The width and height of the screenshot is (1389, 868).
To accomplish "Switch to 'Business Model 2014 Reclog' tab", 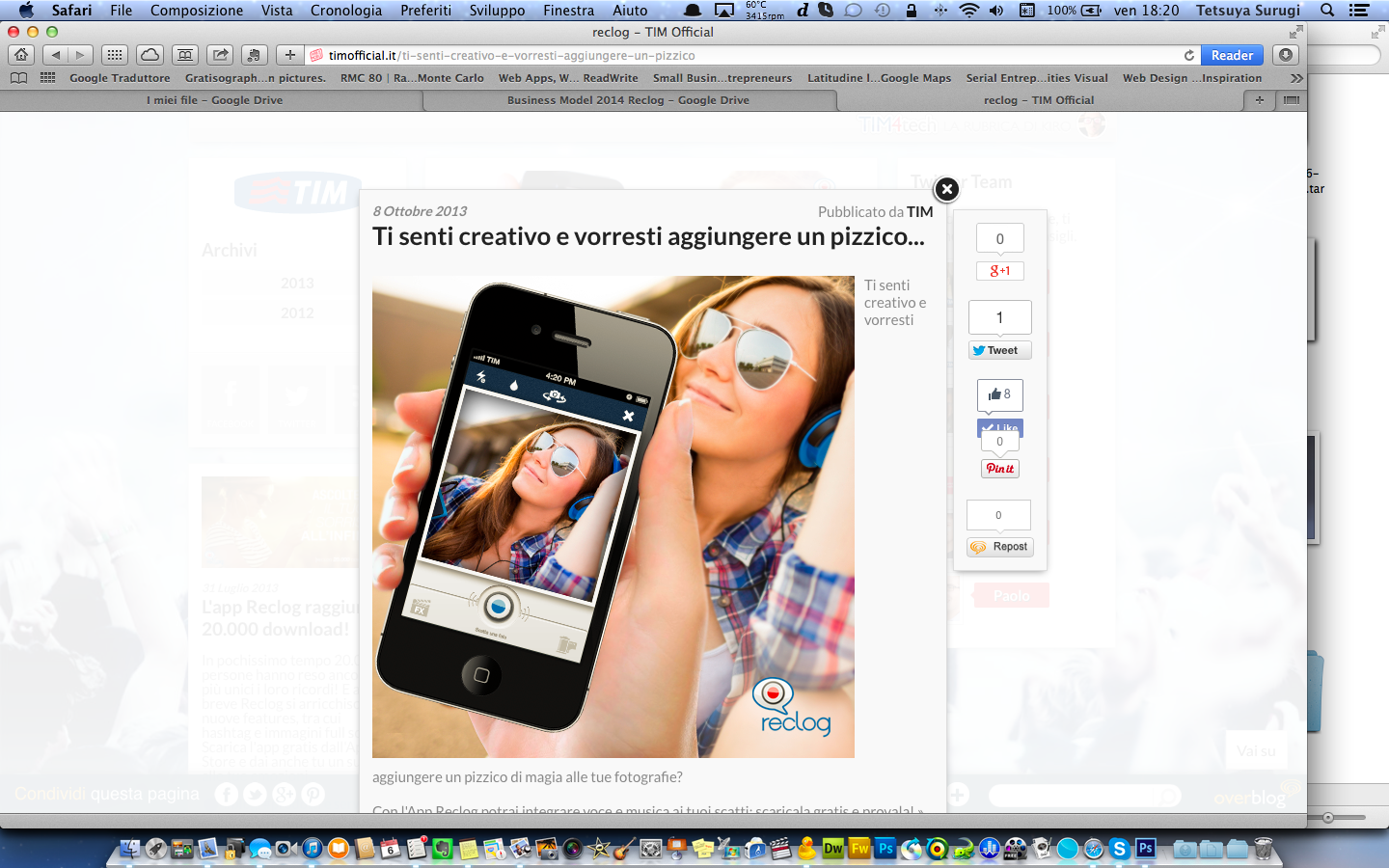I will pyautogui.click(x=628, y=99).
